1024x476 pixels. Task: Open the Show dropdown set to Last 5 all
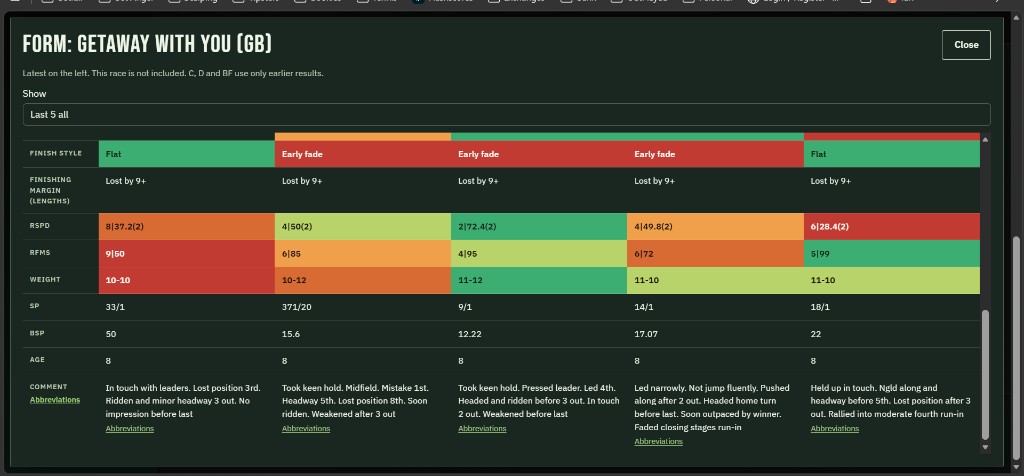coord(506,114)
